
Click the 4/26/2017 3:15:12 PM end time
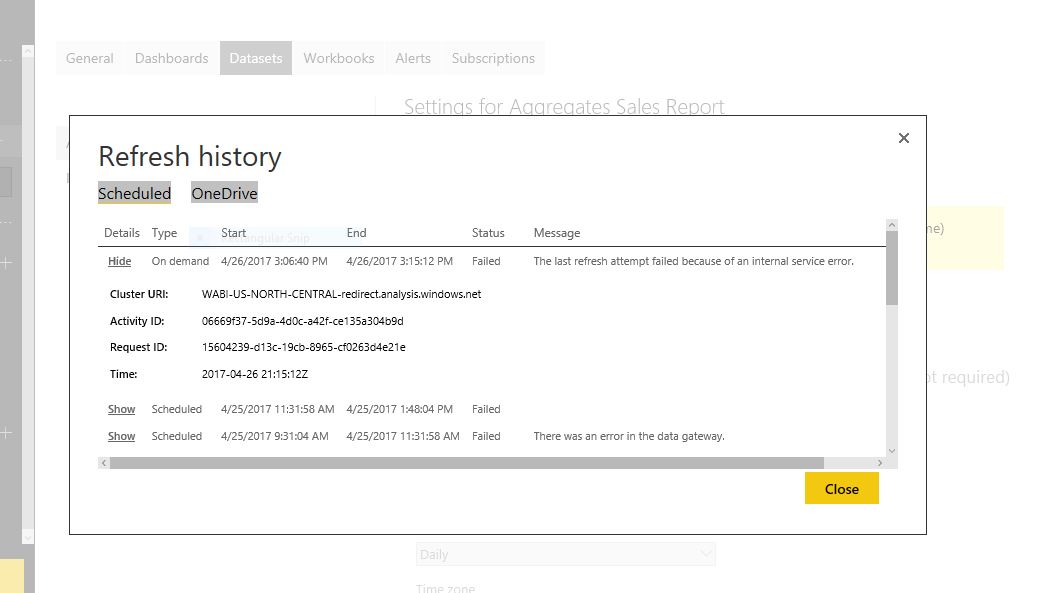click(400, 262)
